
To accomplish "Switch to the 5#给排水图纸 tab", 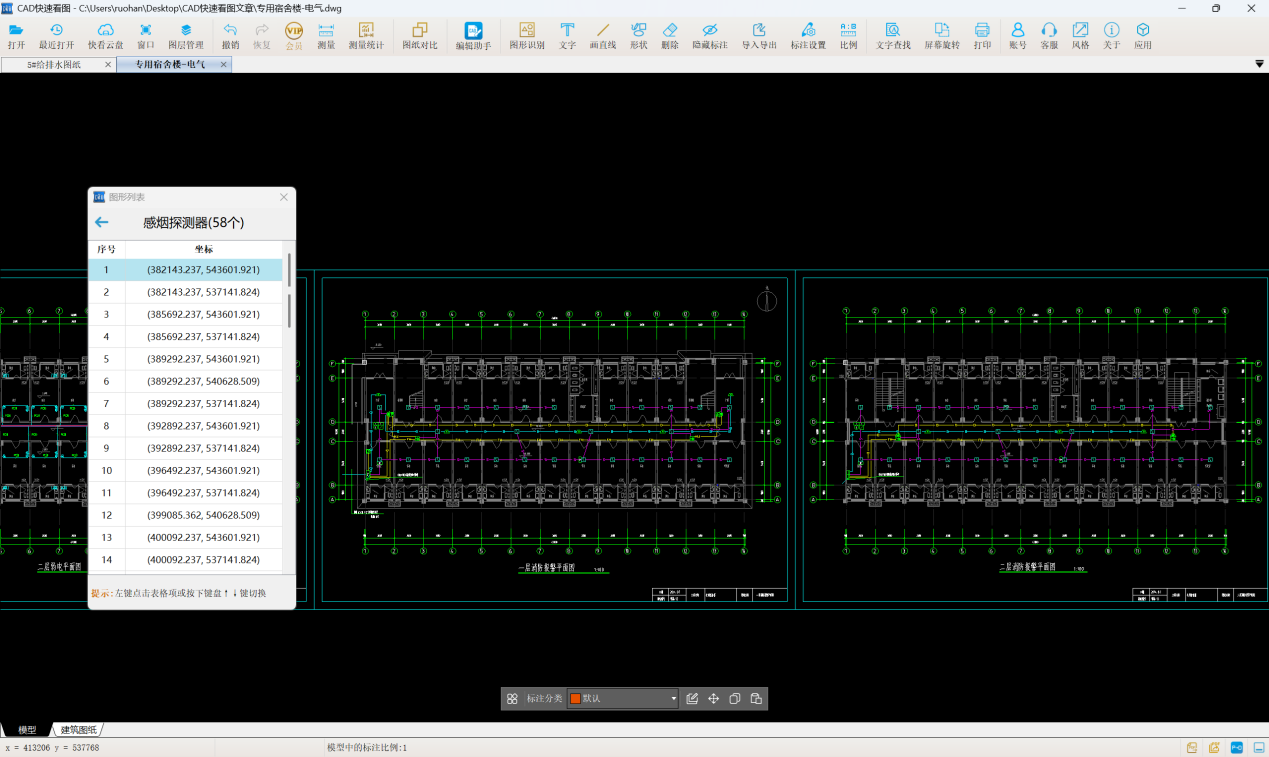I will point(55,64).
